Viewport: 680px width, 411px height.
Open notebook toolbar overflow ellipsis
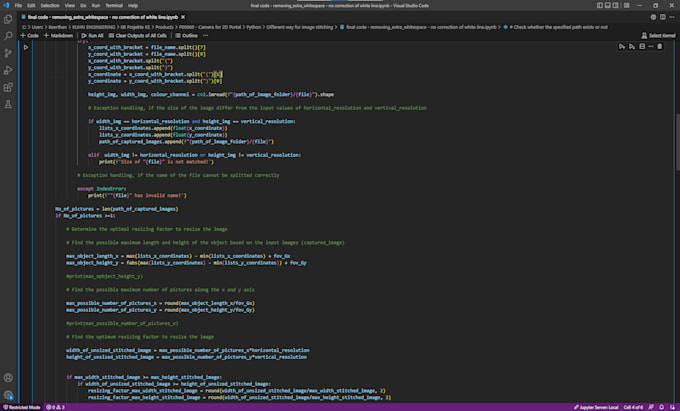coord(206,36)
